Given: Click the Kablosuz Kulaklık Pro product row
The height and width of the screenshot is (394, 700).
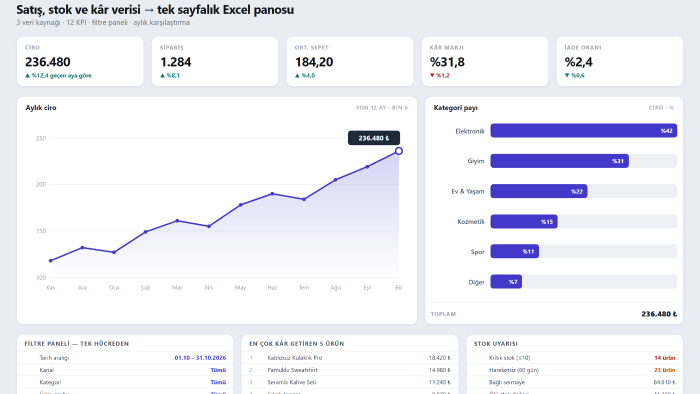Looking at the screenshot, I should click(x=350, y=358).
